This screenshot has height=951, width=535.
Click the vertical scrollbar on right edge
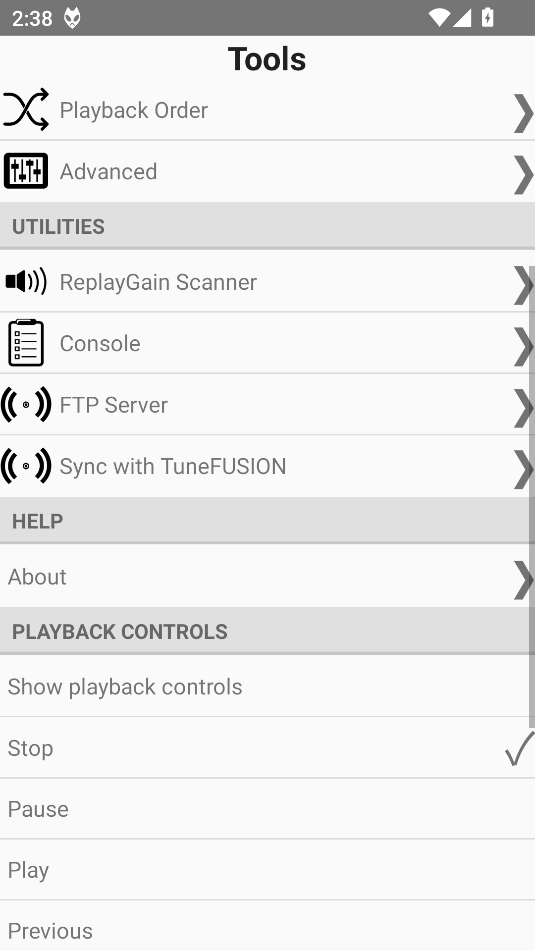pyautogui.click(x=532, y=496)
